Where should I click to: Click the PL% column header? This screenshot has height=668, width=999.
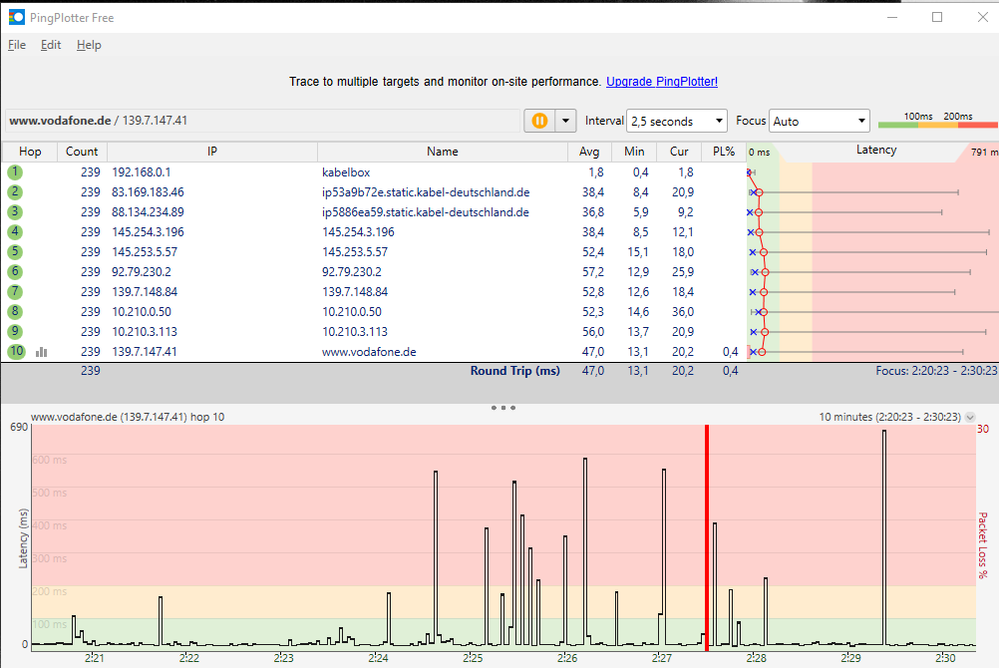tap(724, 151)
